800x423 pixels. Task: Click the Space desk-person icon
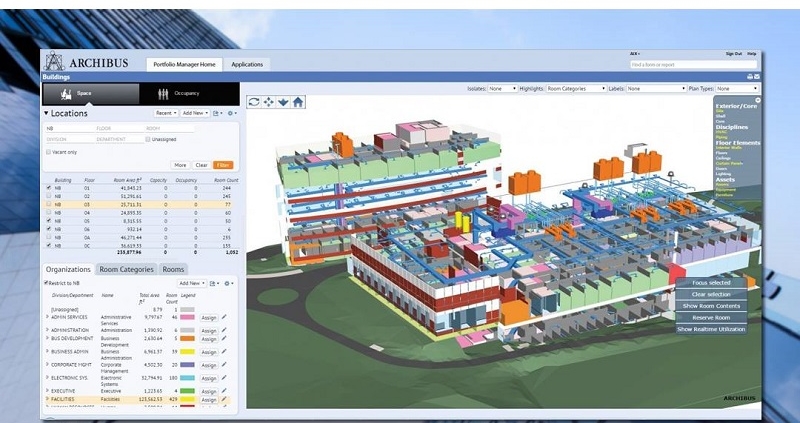[66, 94]
